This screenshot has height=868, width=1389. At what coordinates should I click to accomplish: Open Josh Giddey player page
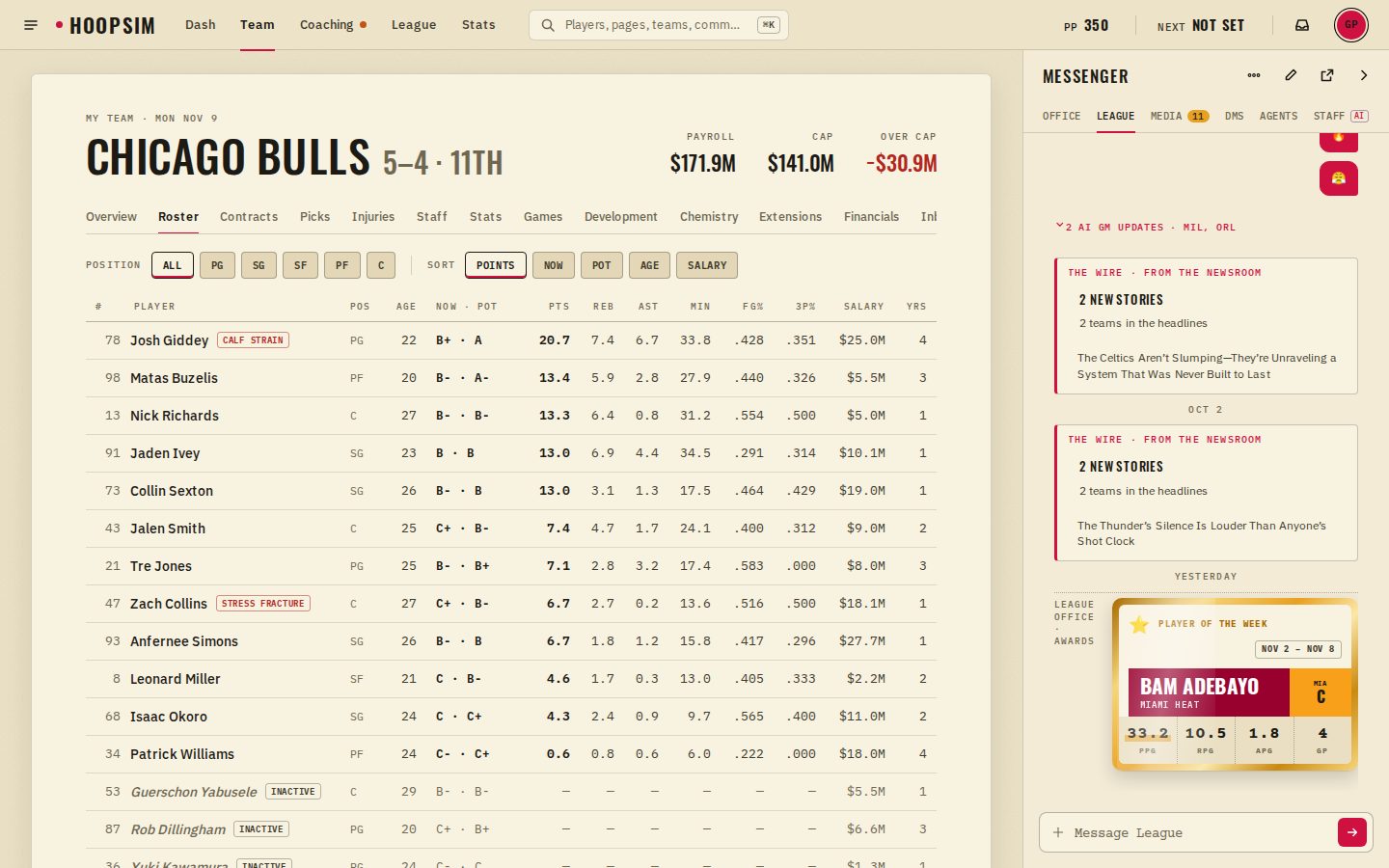coord(169,340)
